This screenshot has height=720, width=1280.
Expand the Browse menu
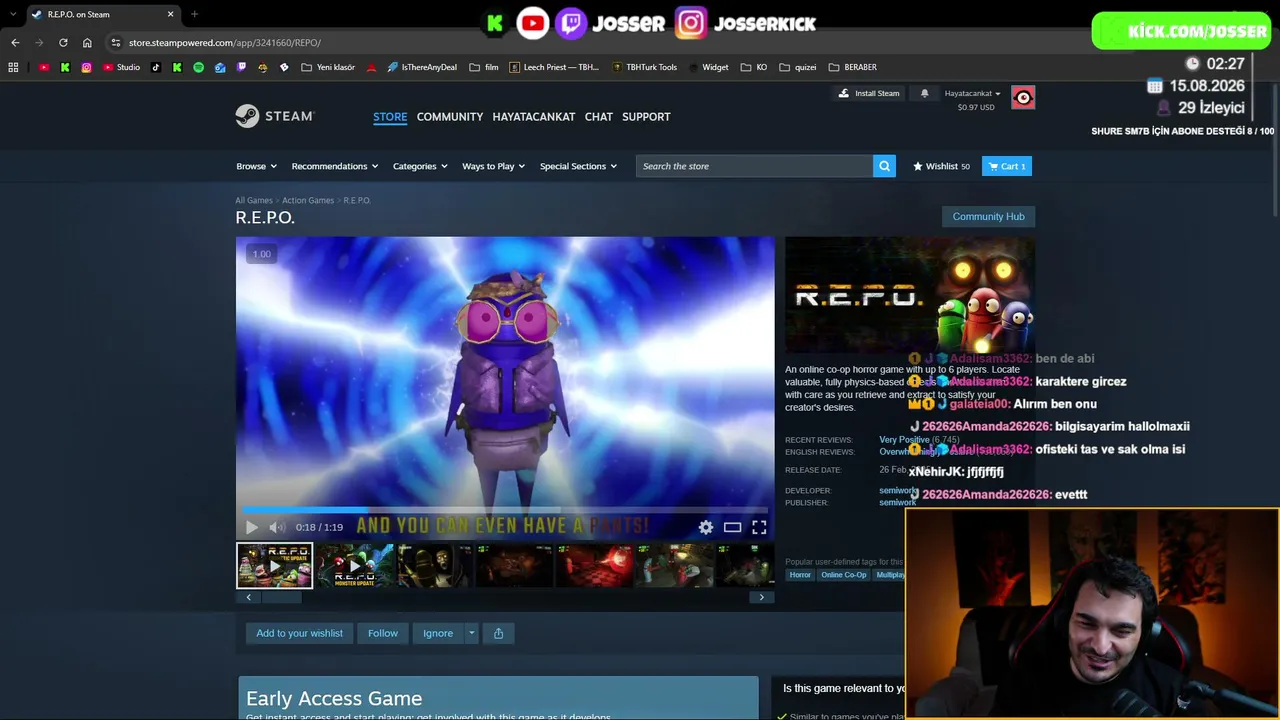[x=257, y=166]
